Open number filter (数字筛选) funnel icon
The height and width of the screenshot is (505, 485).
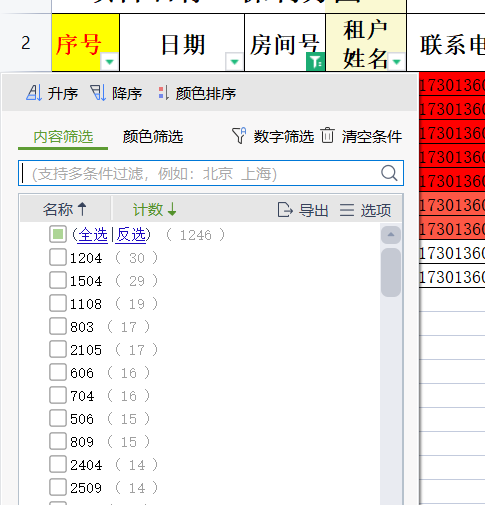click(239, 136)
